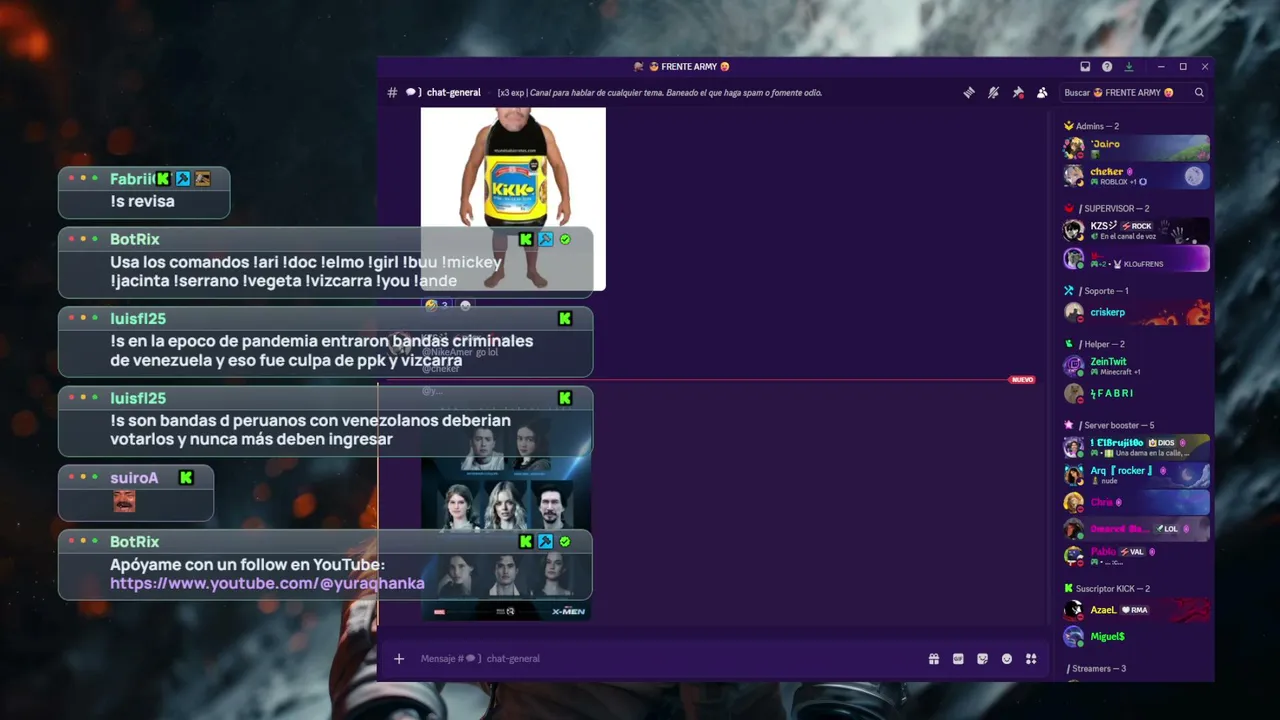The image size is (1280, 720).
Task: Click the search magnifier icon
Action: pyautogui.click(x=1199, y=92)
